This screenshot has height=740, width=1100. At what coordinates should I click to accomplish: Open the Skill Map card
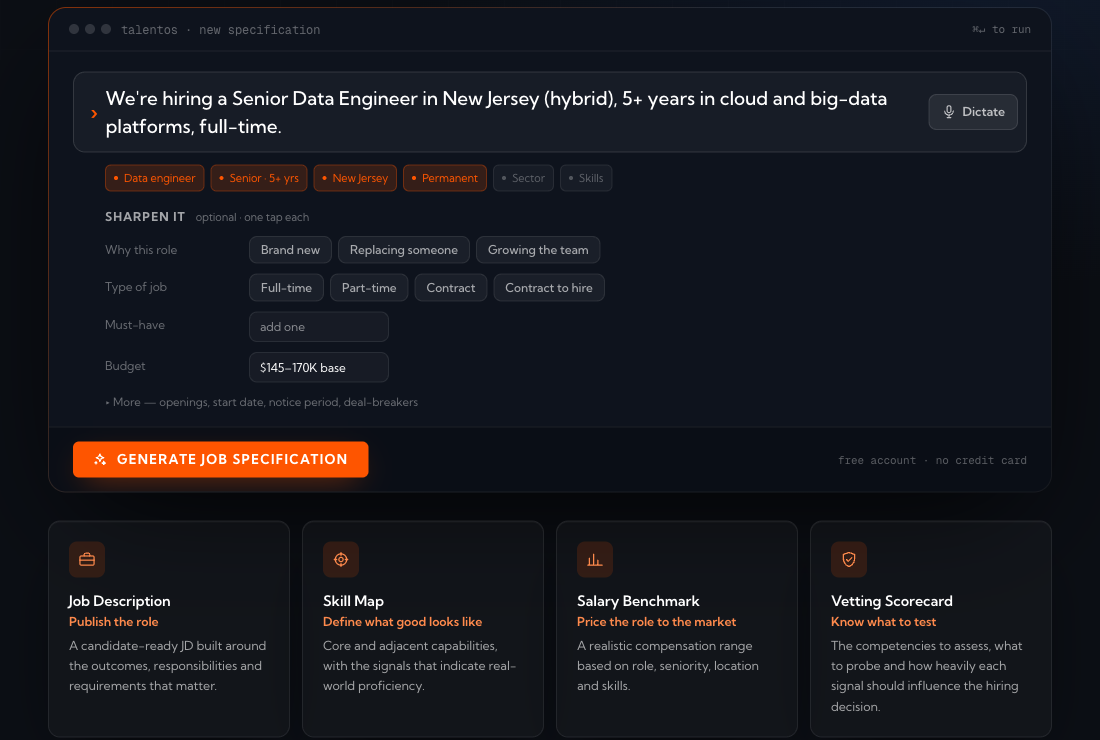click(x=423, y=628)
